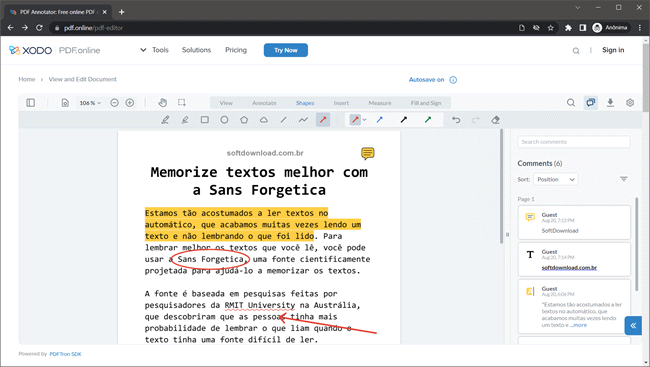Open document search magnifier in toolbar
650x367 pixels.
click(571, 102)
